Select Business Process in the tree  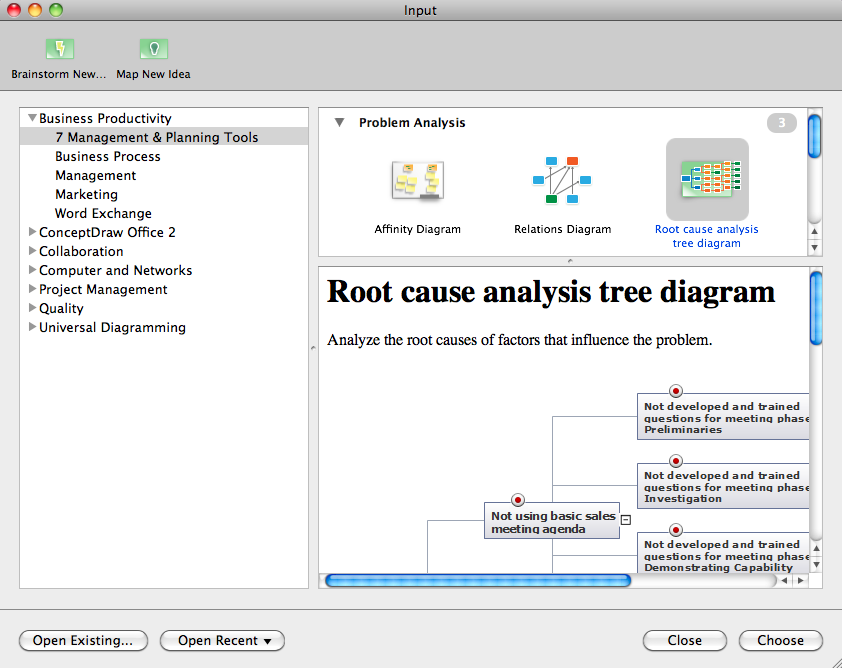107,156
